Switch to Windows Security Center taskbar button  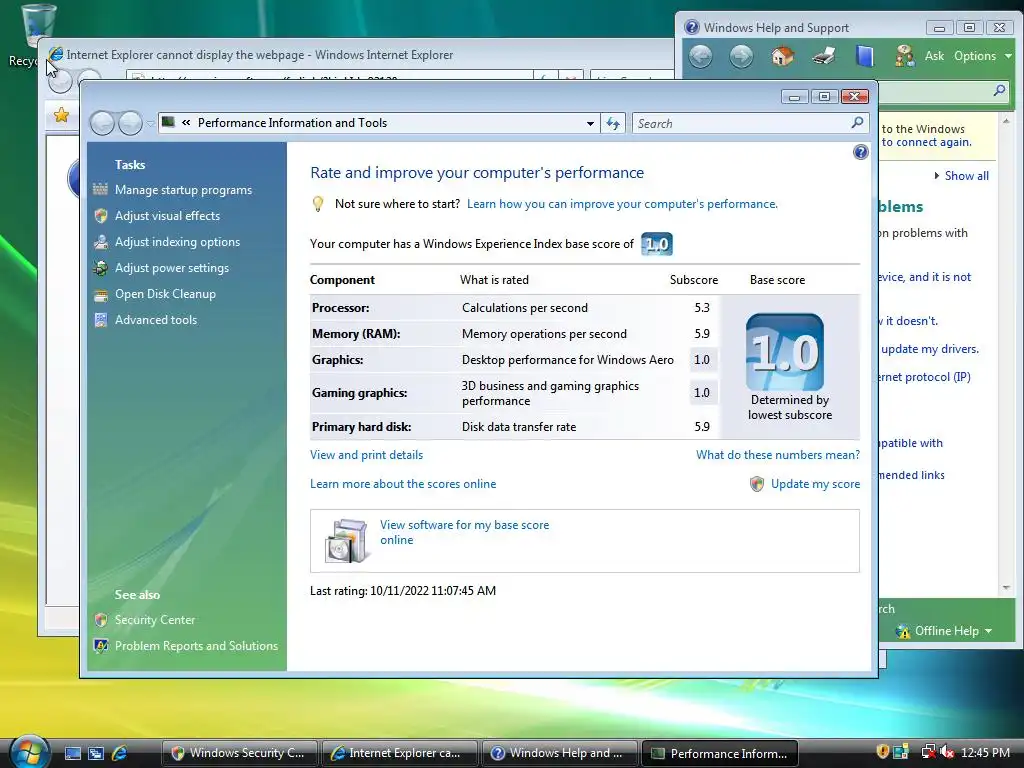click(240, 753)
